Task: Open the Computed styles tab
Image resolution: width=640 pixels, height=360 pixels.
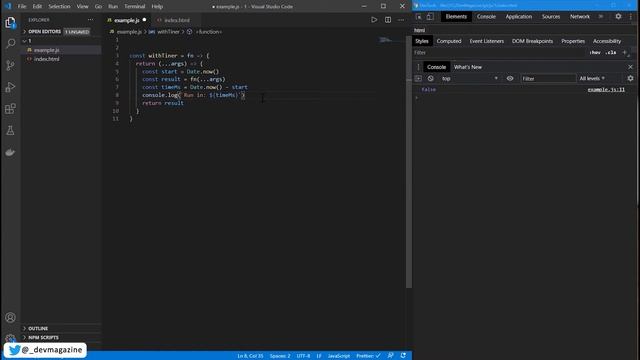Action: (449, 41)
